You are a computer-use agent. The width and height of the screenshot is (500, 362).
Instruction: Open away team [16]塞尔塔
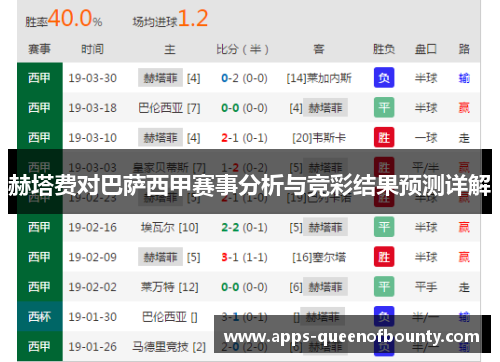[x=319, y=257]
